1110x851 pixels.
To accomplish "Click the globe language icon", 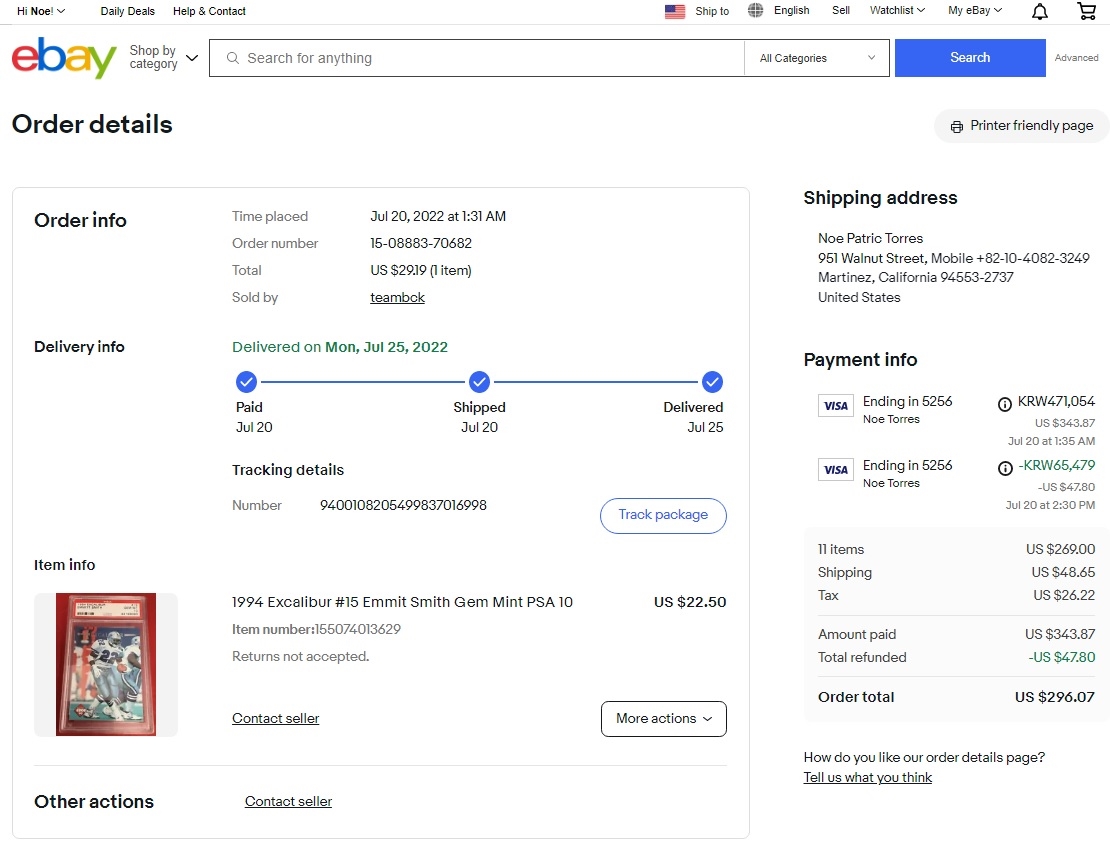I will [755, 11].
